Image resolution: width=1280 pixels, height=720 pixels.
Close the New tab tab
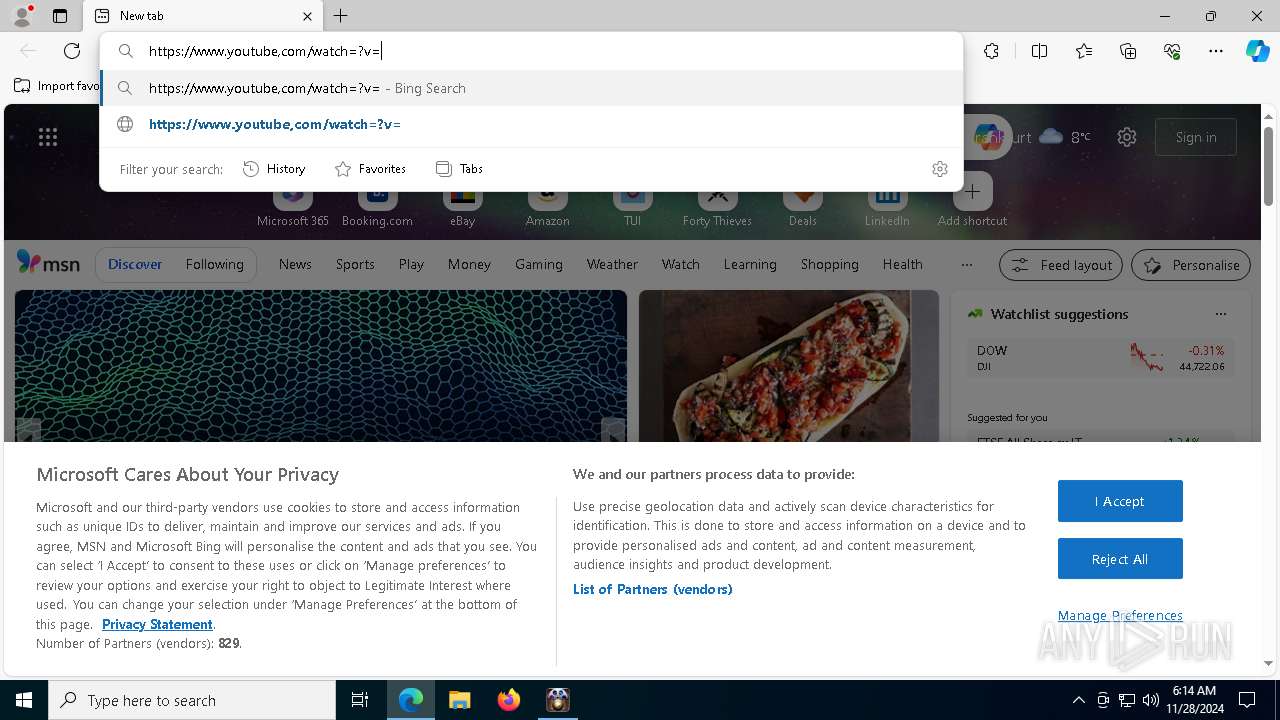click(x=307, y=16)
